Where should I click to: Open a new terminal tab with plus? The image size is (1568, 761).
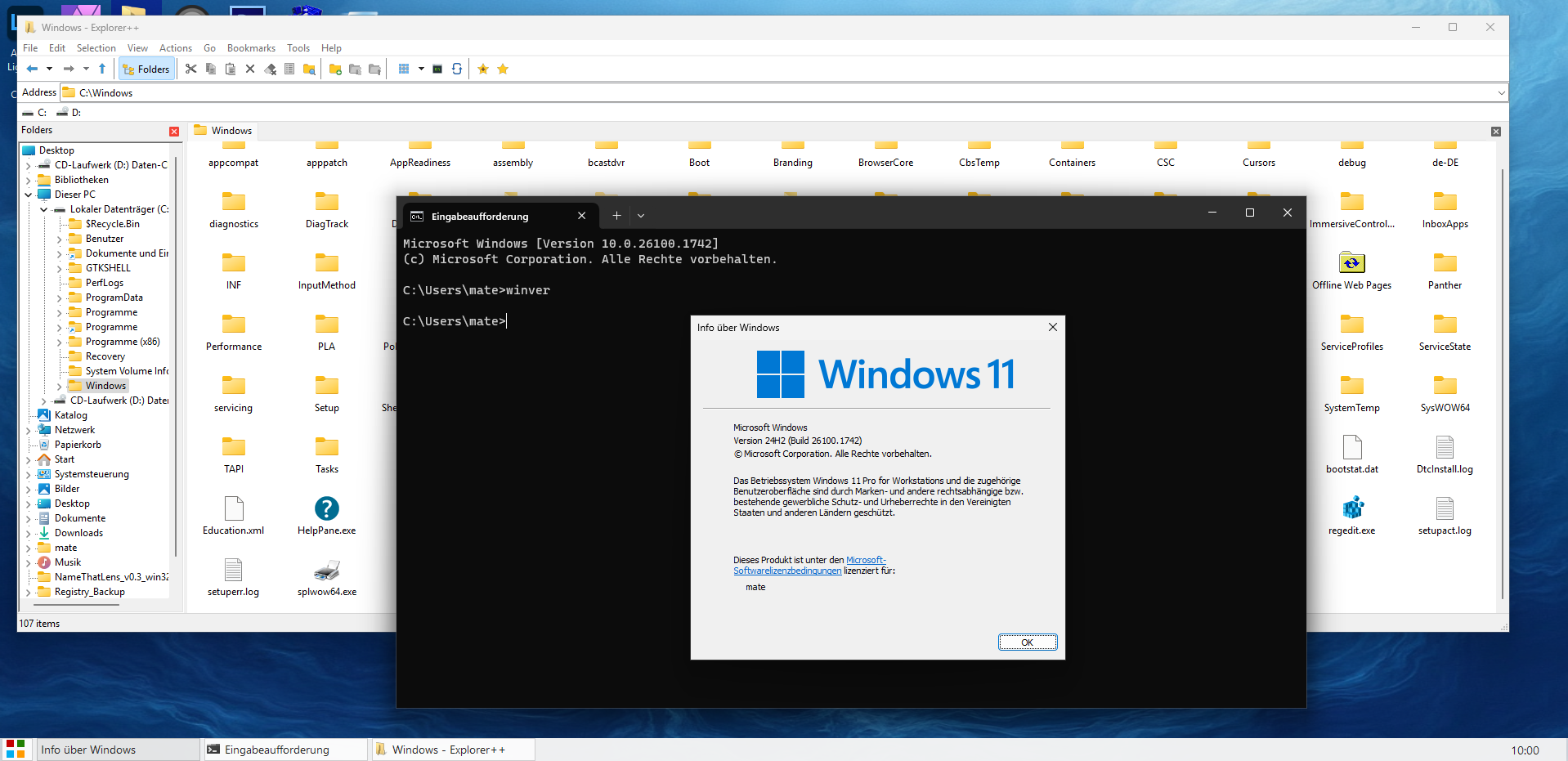616,216
